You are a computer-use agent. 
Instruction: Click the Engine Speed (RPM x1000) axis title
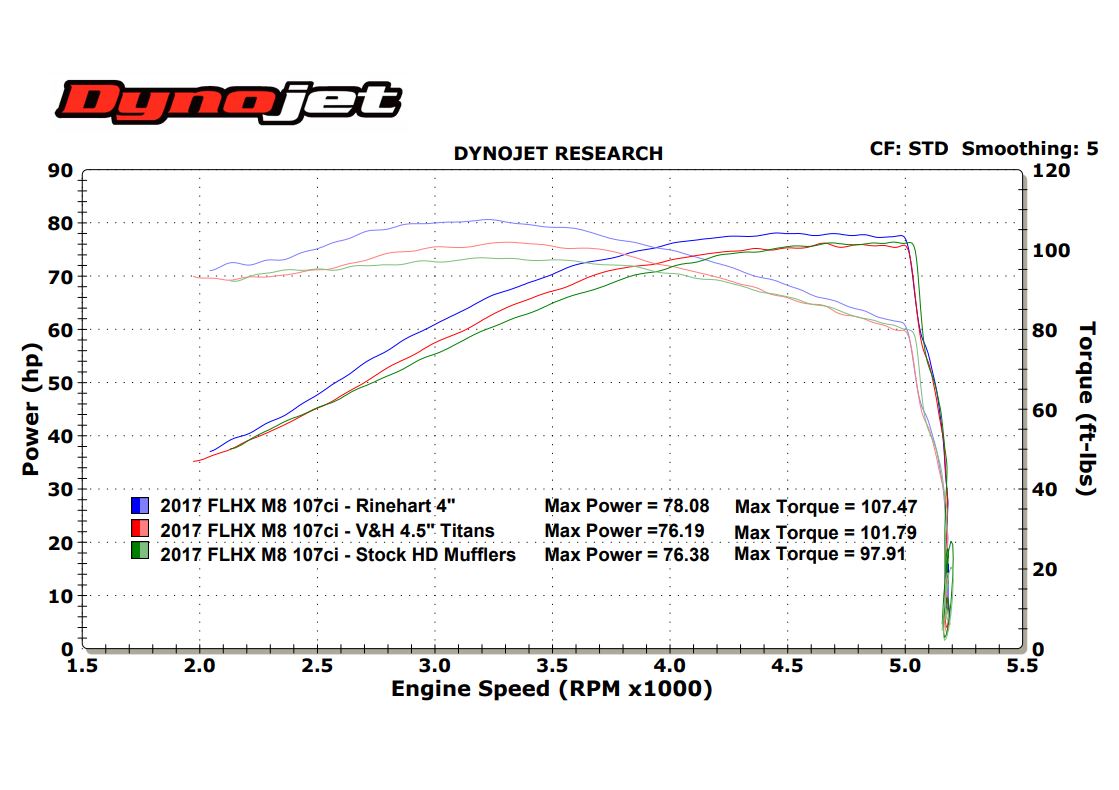point(551,689)
